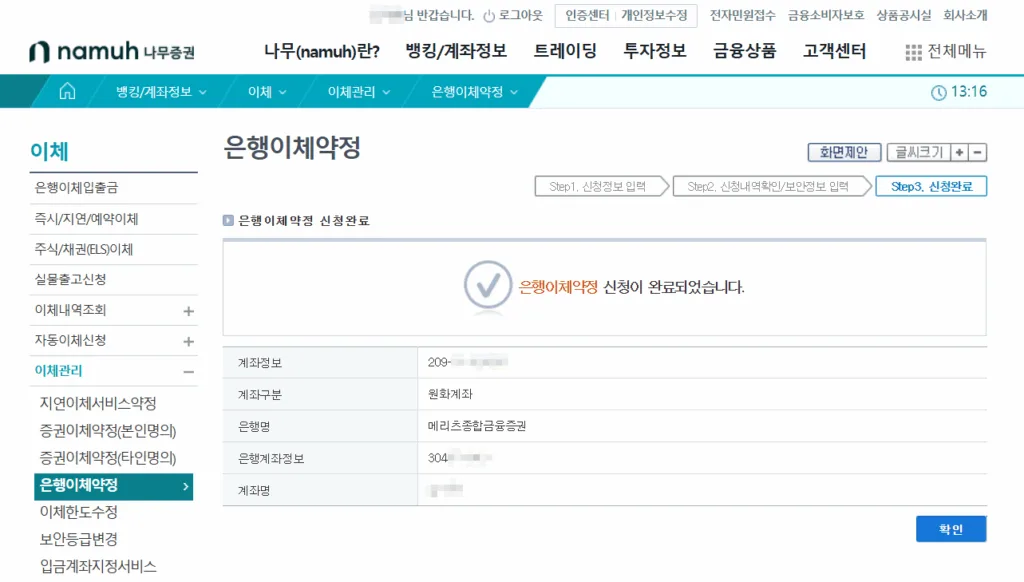Open 뱅킹/계좌정보 main menu
This screenshot has height=582, width=1024.
pyautogui.click(x=456, y=51)
